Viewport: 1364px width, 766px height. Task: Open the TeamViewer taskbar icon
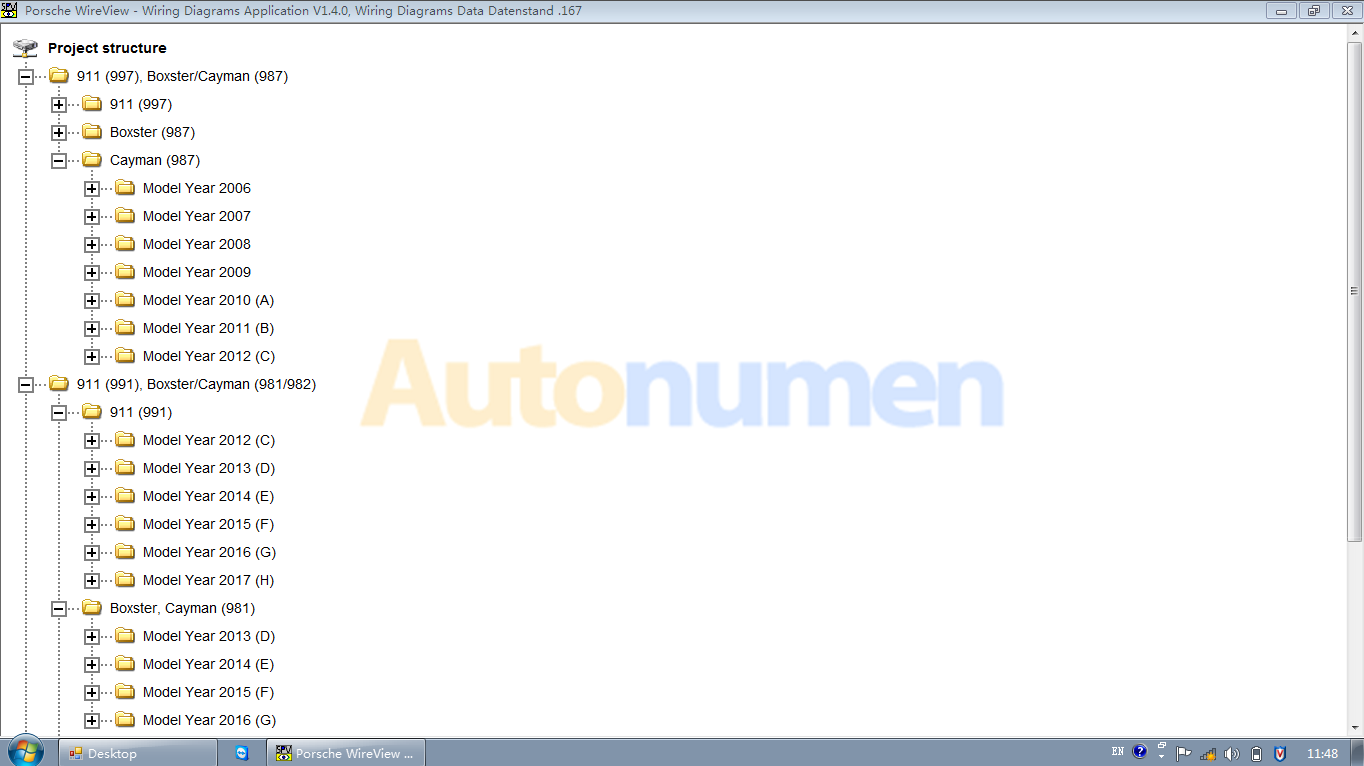point(242,753)
